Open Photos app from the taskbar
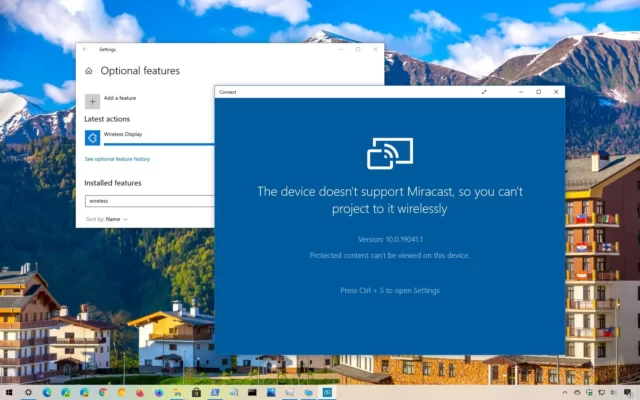Viewport: 640px width, 400px height. pos(271,393)
